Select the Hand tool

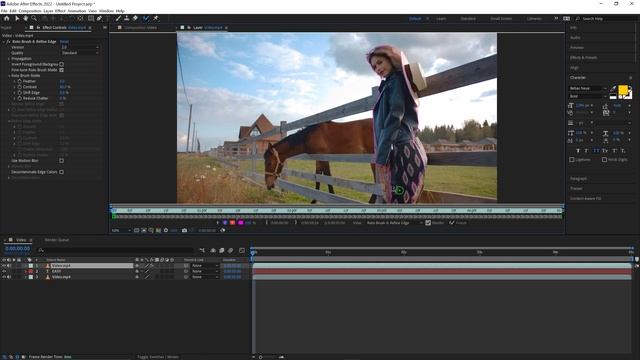(x=25, y=18)
